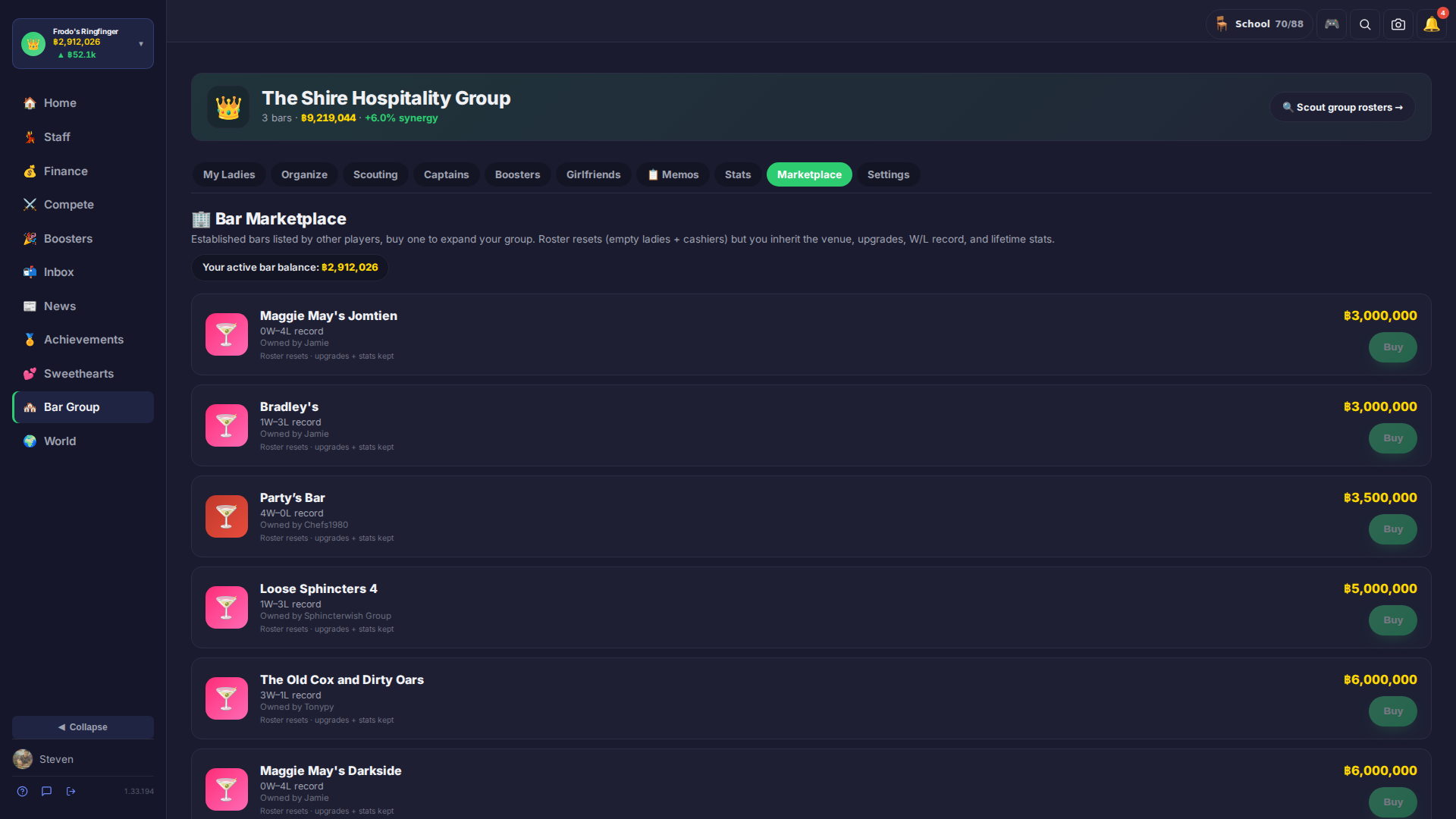Viewport: 1456px width, 819px height.
Task: Open the Memos tab
Action: click(x=673, y=174)
